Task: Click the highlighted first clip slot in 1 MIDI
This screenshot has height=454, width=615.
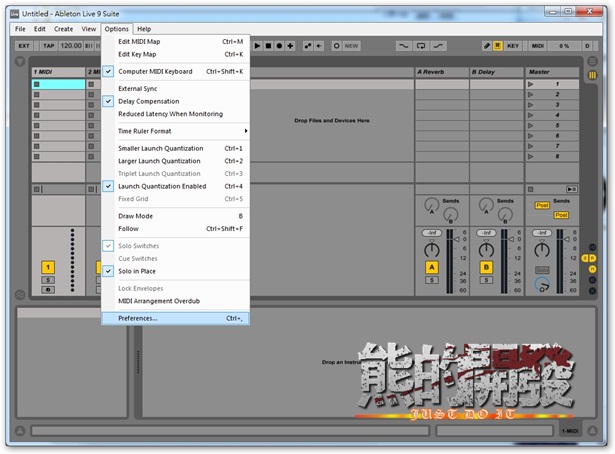Action: click(58, 84)
